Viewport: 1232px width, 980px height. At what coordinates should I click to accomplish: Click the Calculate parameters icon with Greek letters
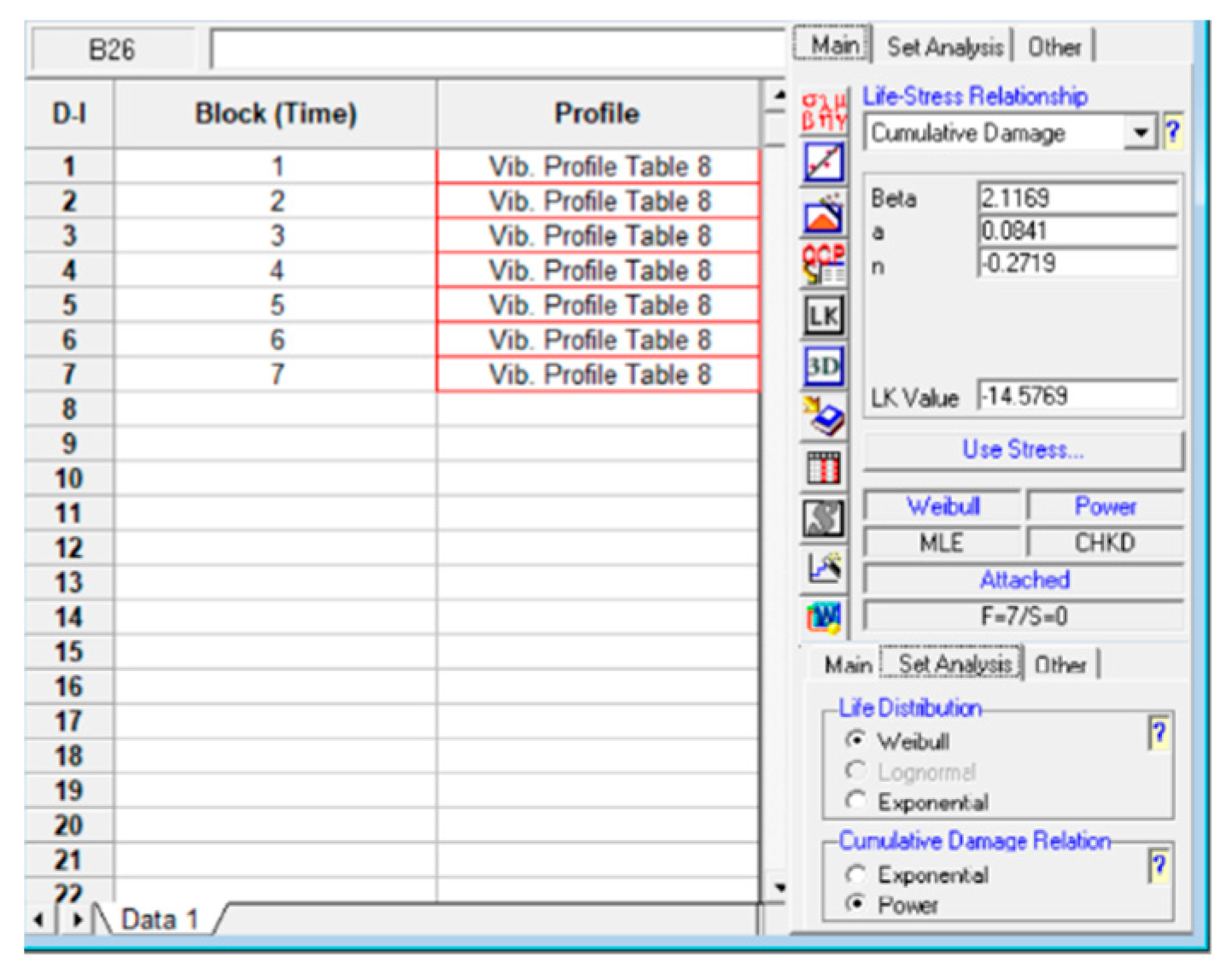click(x=823, y=113)
